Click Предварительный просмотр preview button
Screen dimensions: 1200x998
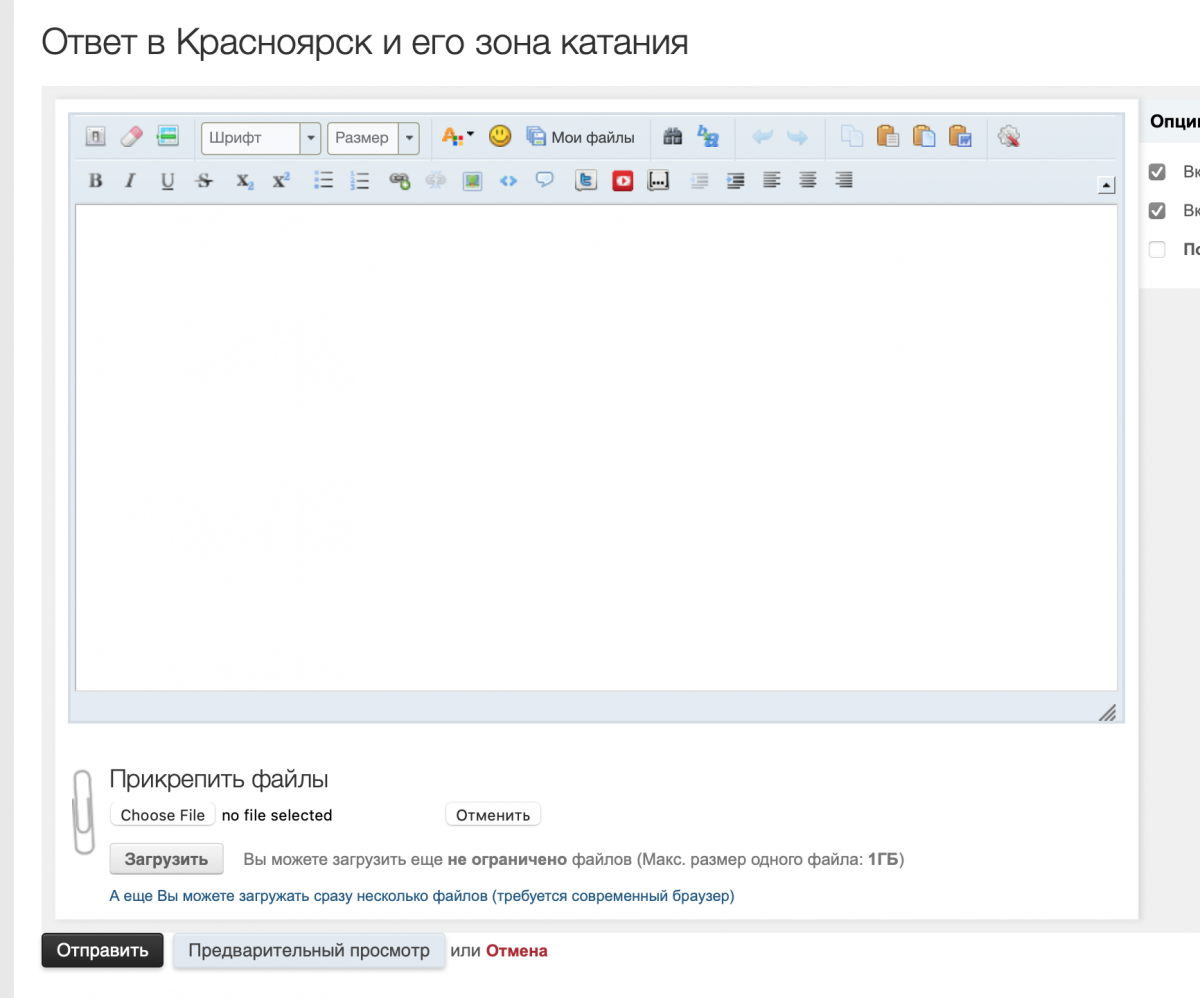pyautogui.click(x=309, y=950)
